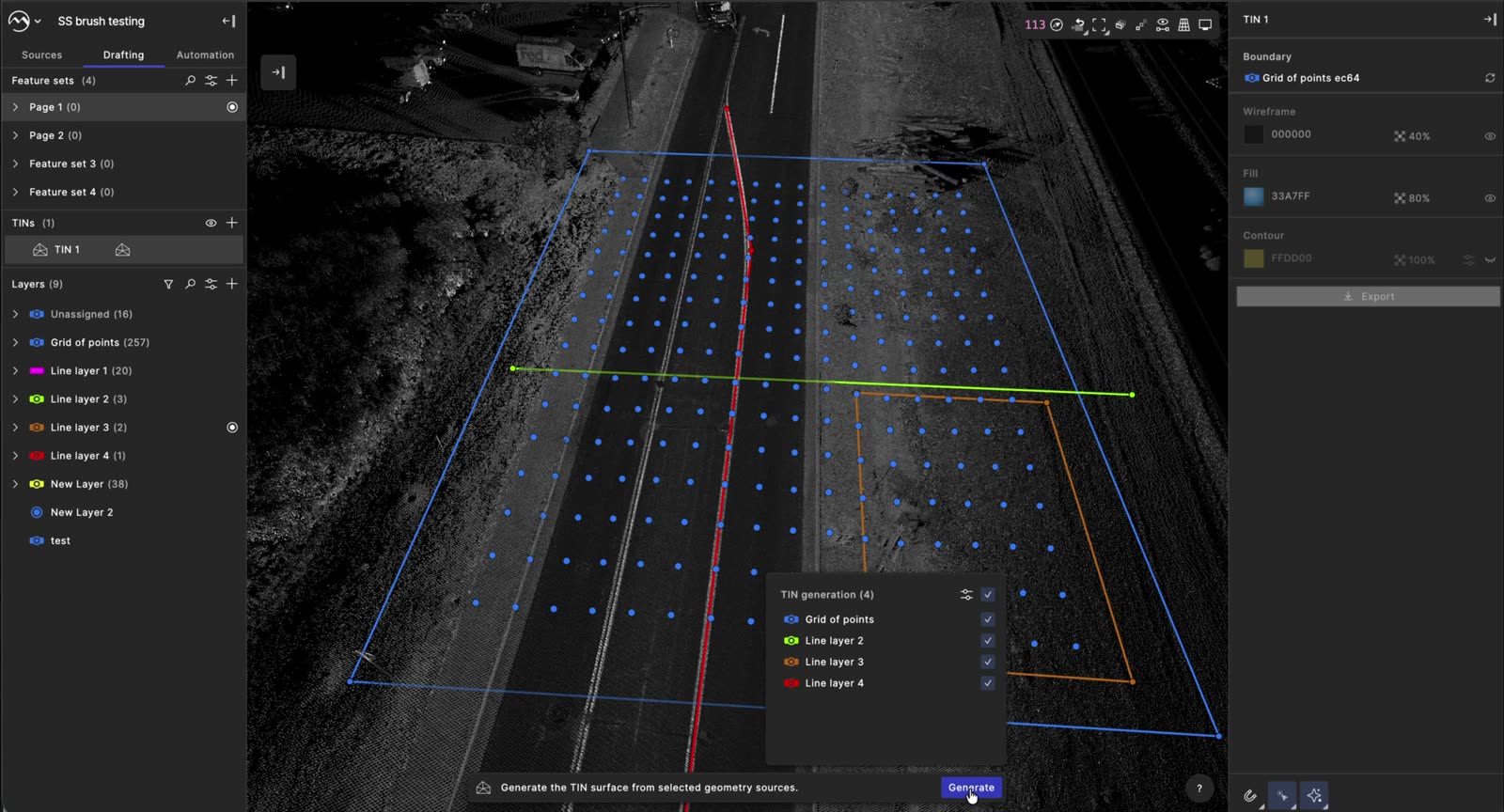
Task: Uncheck Line layer 3 in TIN generation
Action: 988,662
